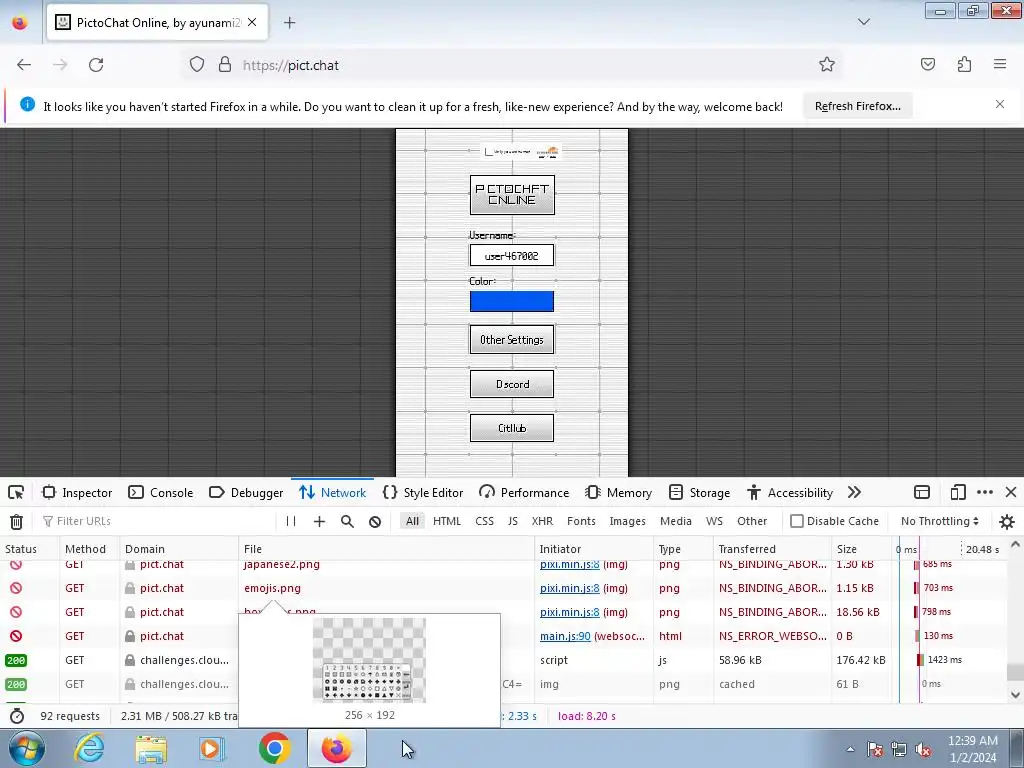Viewport: 1024px width, 768px height.
Task: Click the site security padlock icon
Action: (225, 65)
